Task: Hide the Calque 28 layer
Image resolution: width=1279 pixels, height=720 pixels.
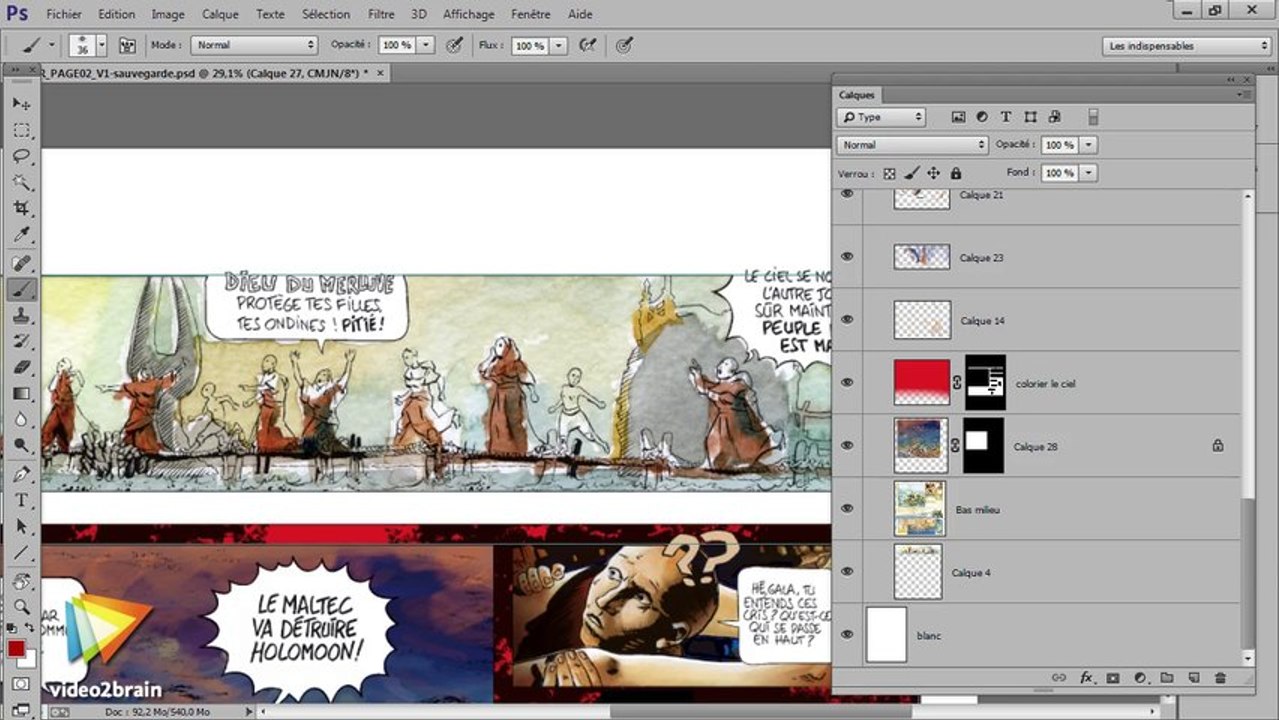Action: (x=847, y=445)
